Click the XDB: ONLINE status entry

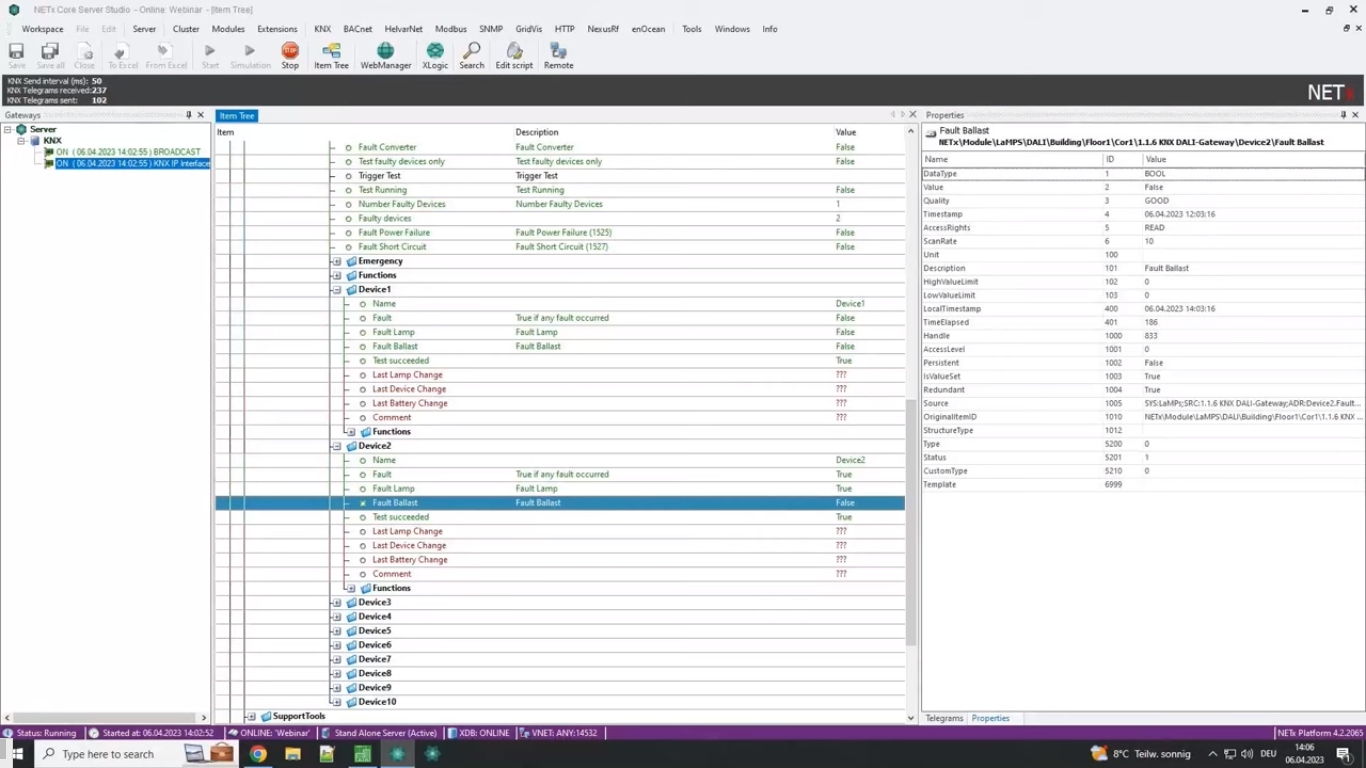479,733
